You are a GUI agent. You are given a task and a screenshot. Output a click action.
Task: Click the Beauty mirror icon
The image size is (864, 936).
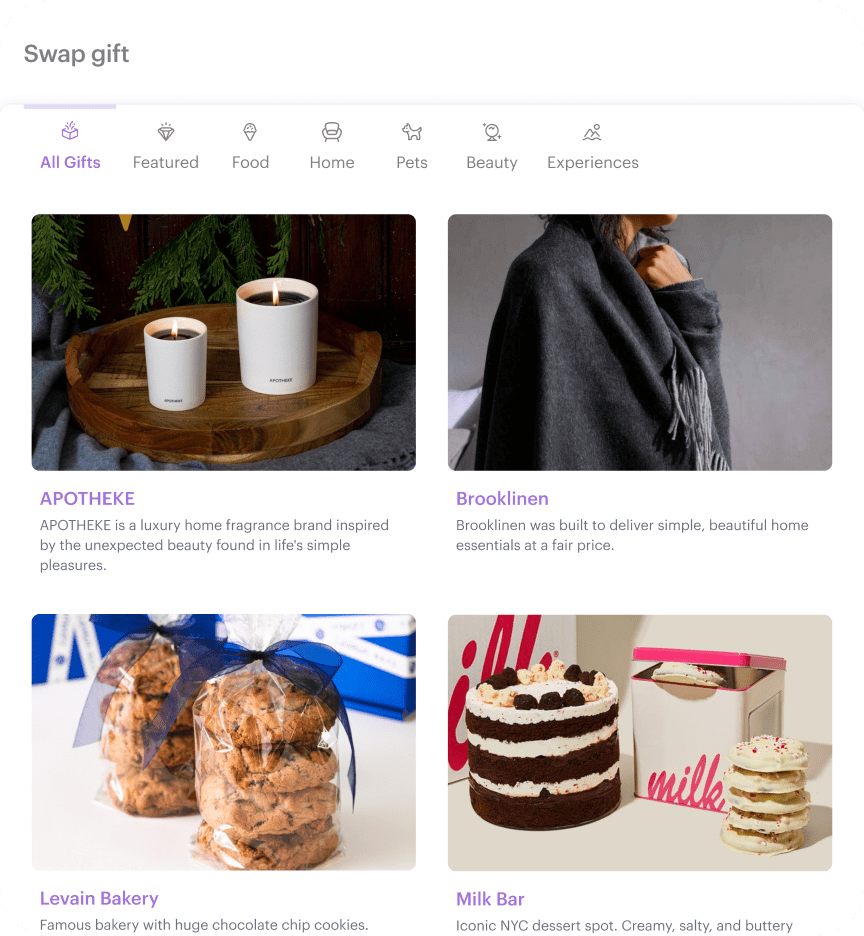click(x=492, y=131)
